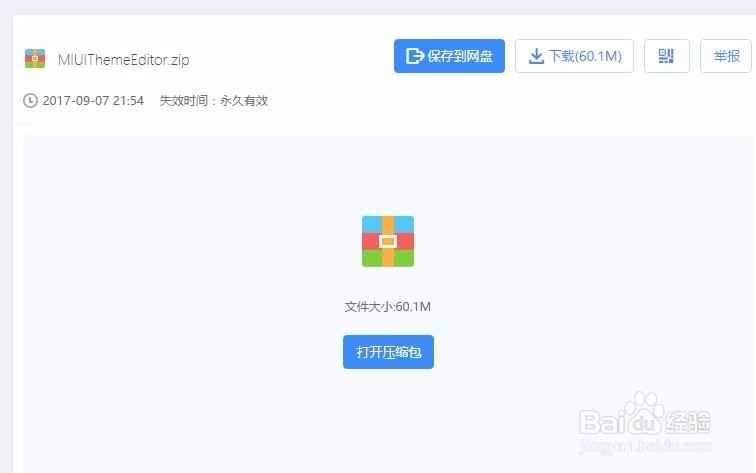Image resolution: width=756 pixels, height=473 pixels.
Task: Click the small zip icon beside MIUIThemeEditor.zip
Action: (35, 59)
